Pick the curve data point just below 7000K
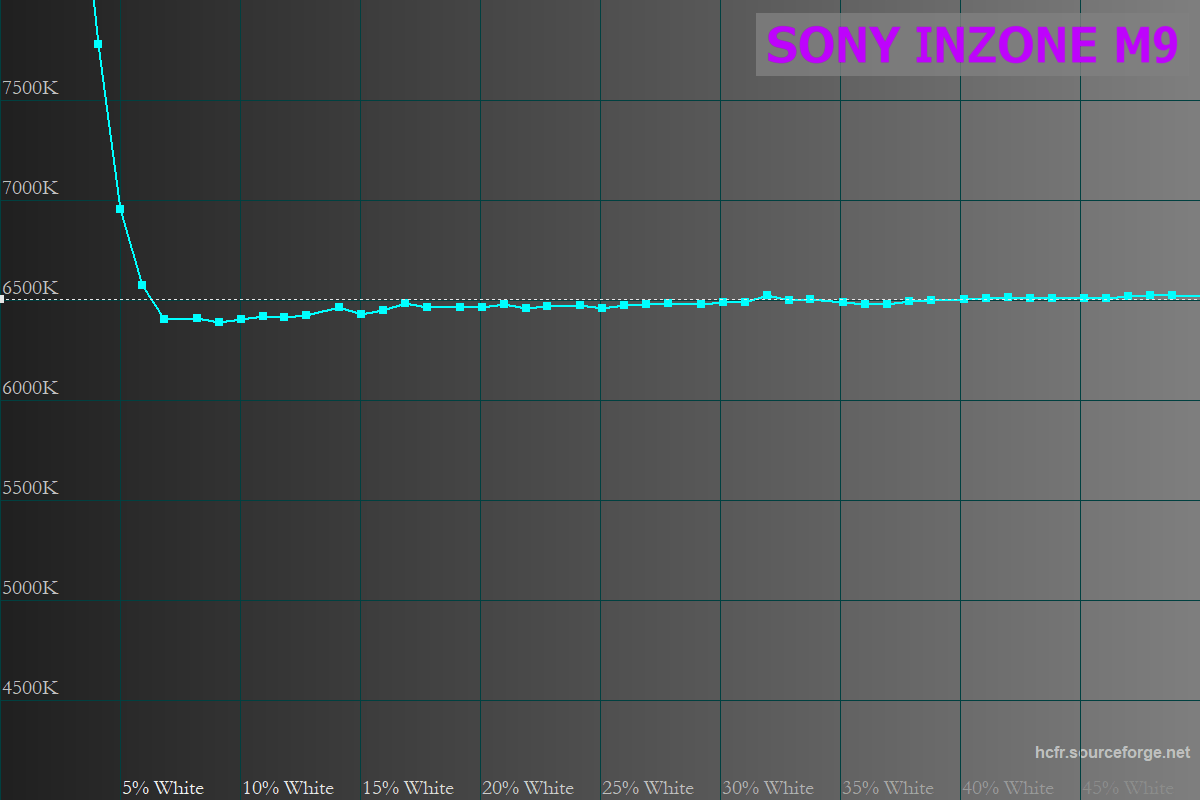 tap(120, 209)
